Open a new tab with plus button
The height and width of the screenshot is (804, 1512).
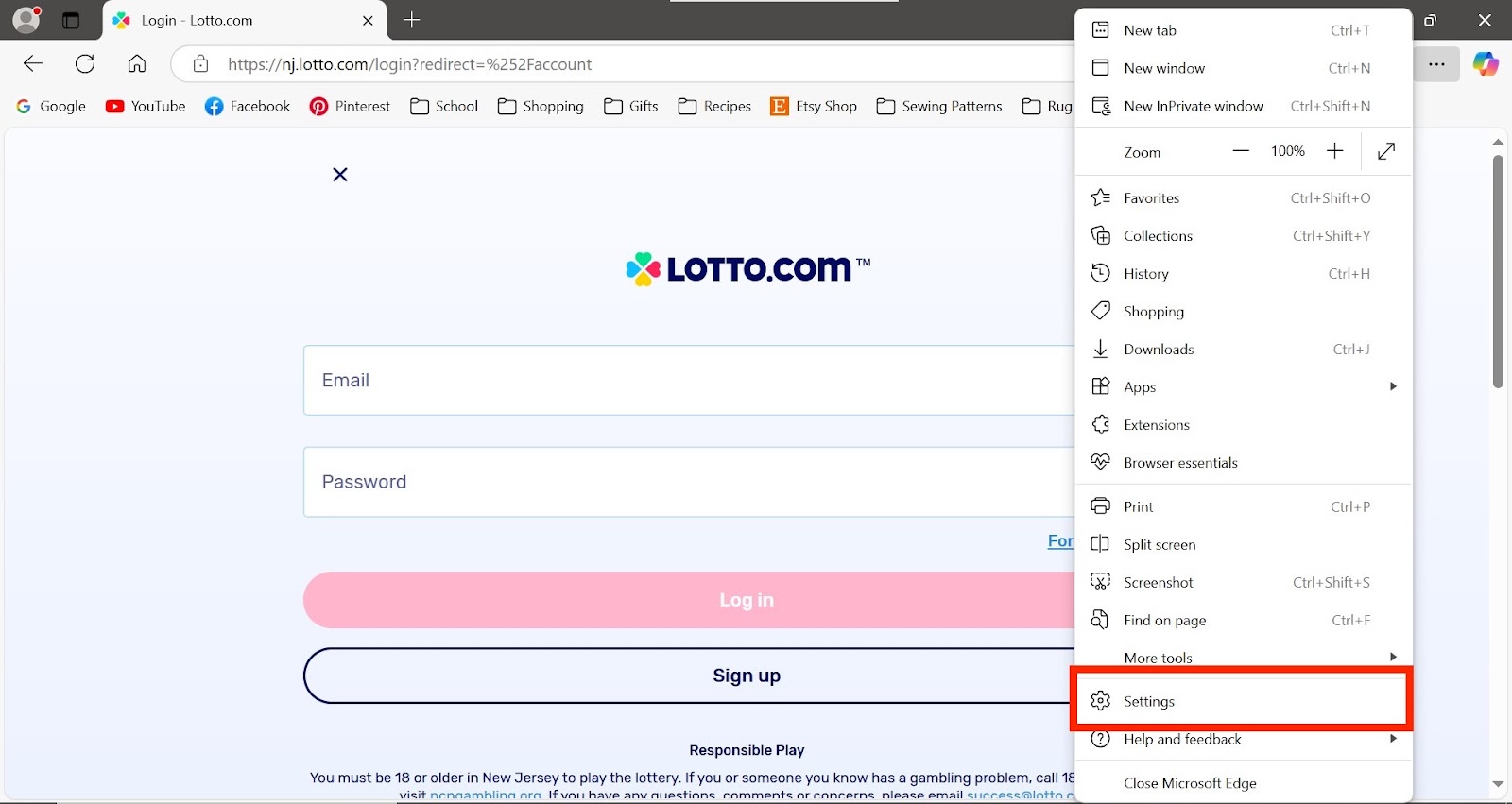(412, 20)
